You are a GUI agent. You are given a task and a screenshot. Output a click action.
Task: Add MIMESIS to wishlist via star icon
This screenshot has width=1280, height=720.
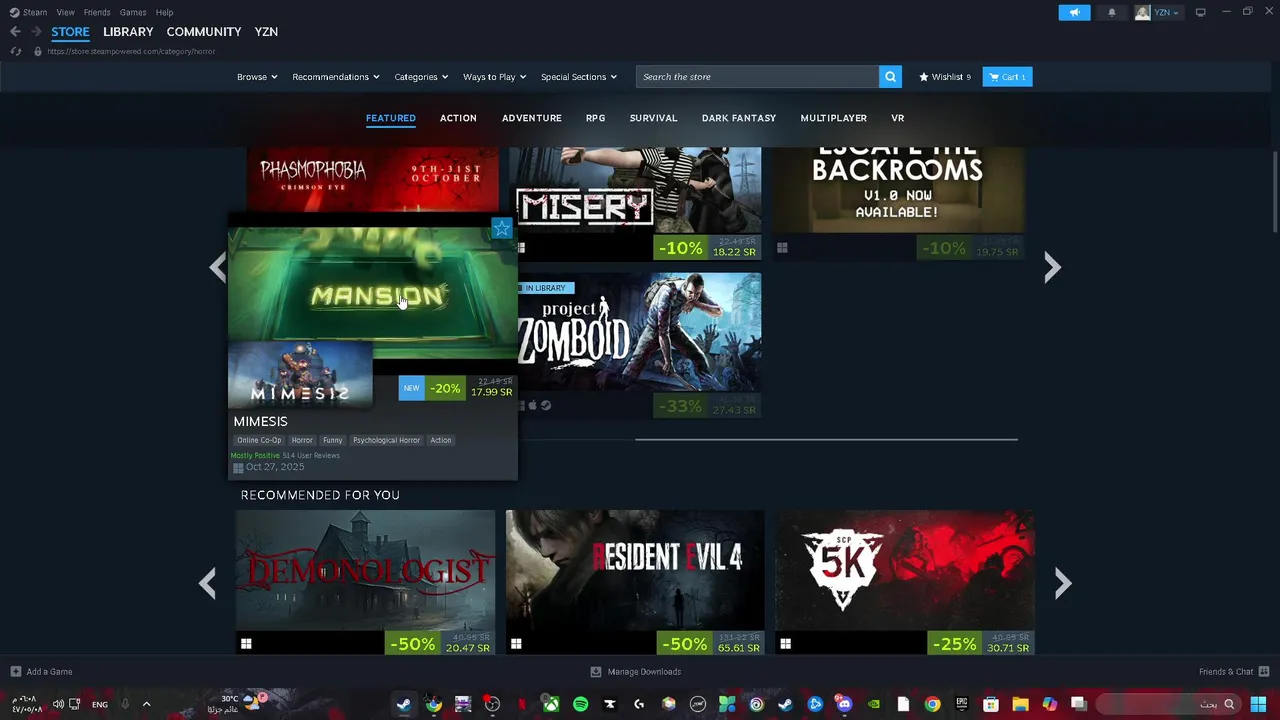tap(502, 229)
